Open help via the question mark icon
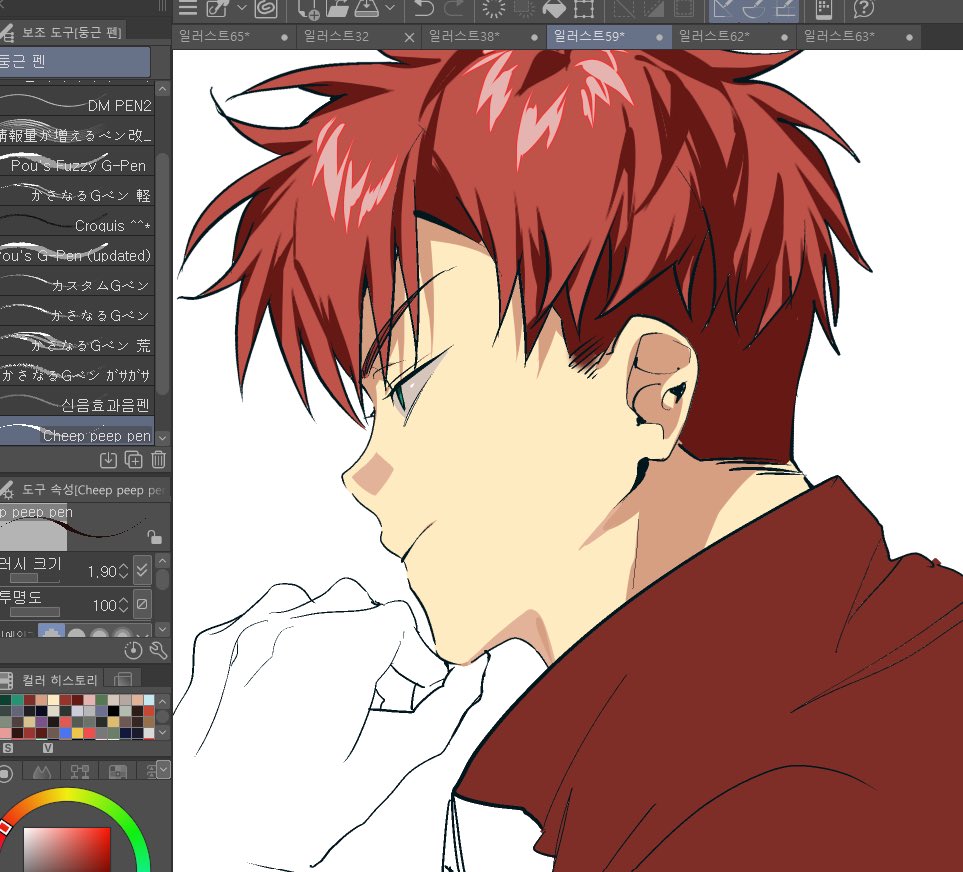The image size is (963, 872). [x=863, y=9]
